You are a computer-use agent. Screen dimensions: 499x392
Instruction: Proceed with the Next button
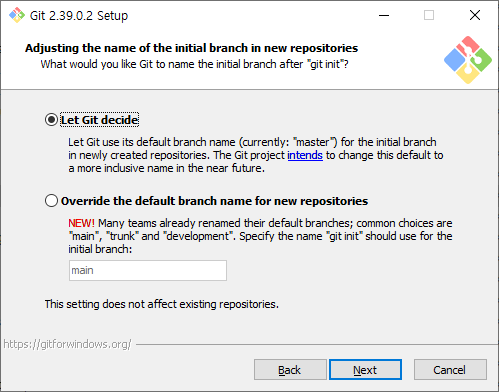coord(365,370)
